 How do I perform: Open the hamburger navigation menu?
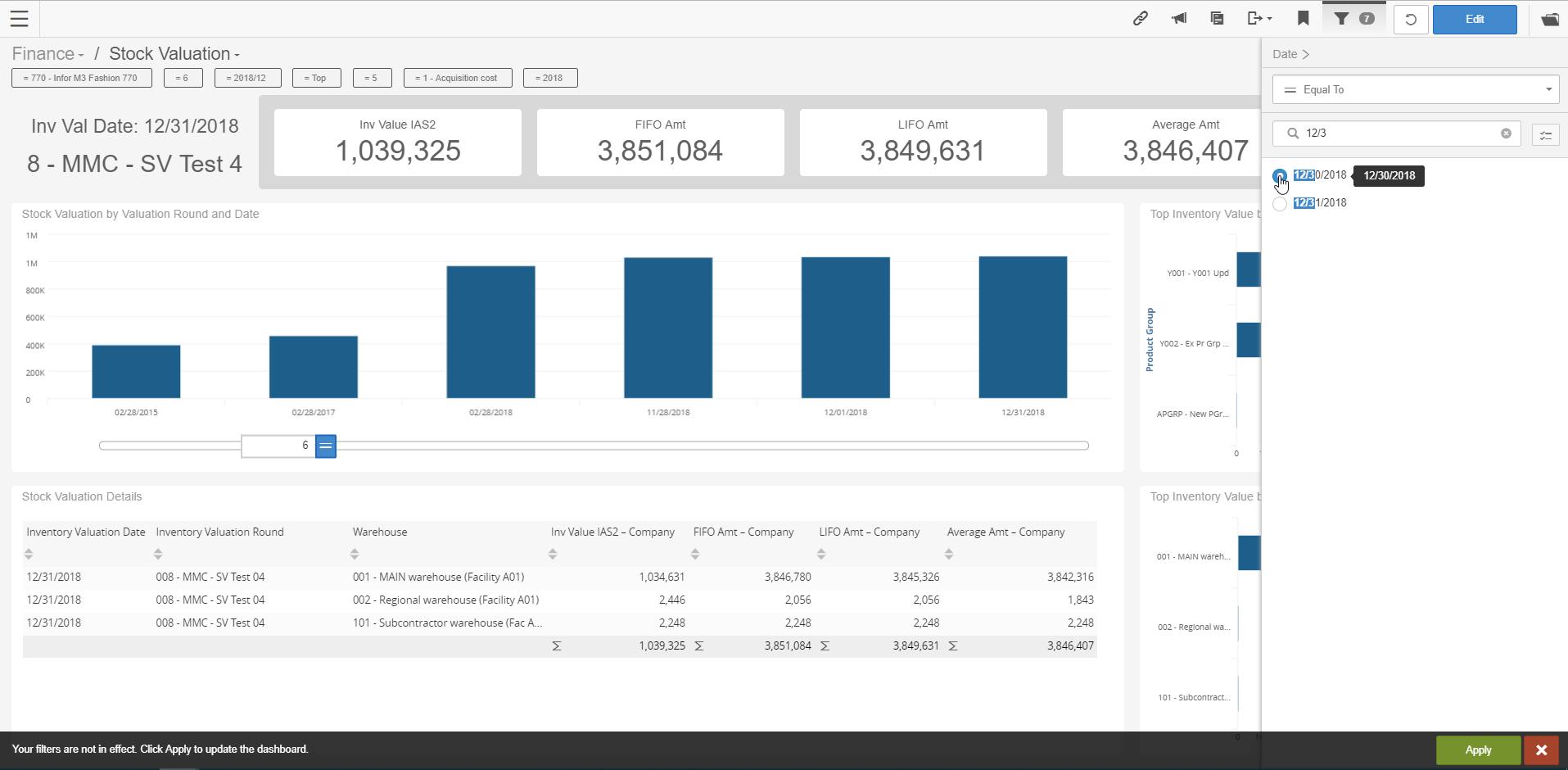tap(19, 19)
